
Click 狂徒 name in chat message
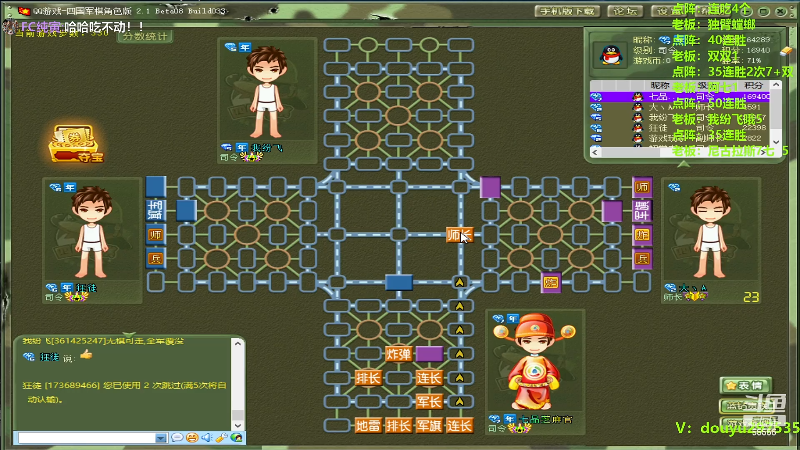coord(49,357)
